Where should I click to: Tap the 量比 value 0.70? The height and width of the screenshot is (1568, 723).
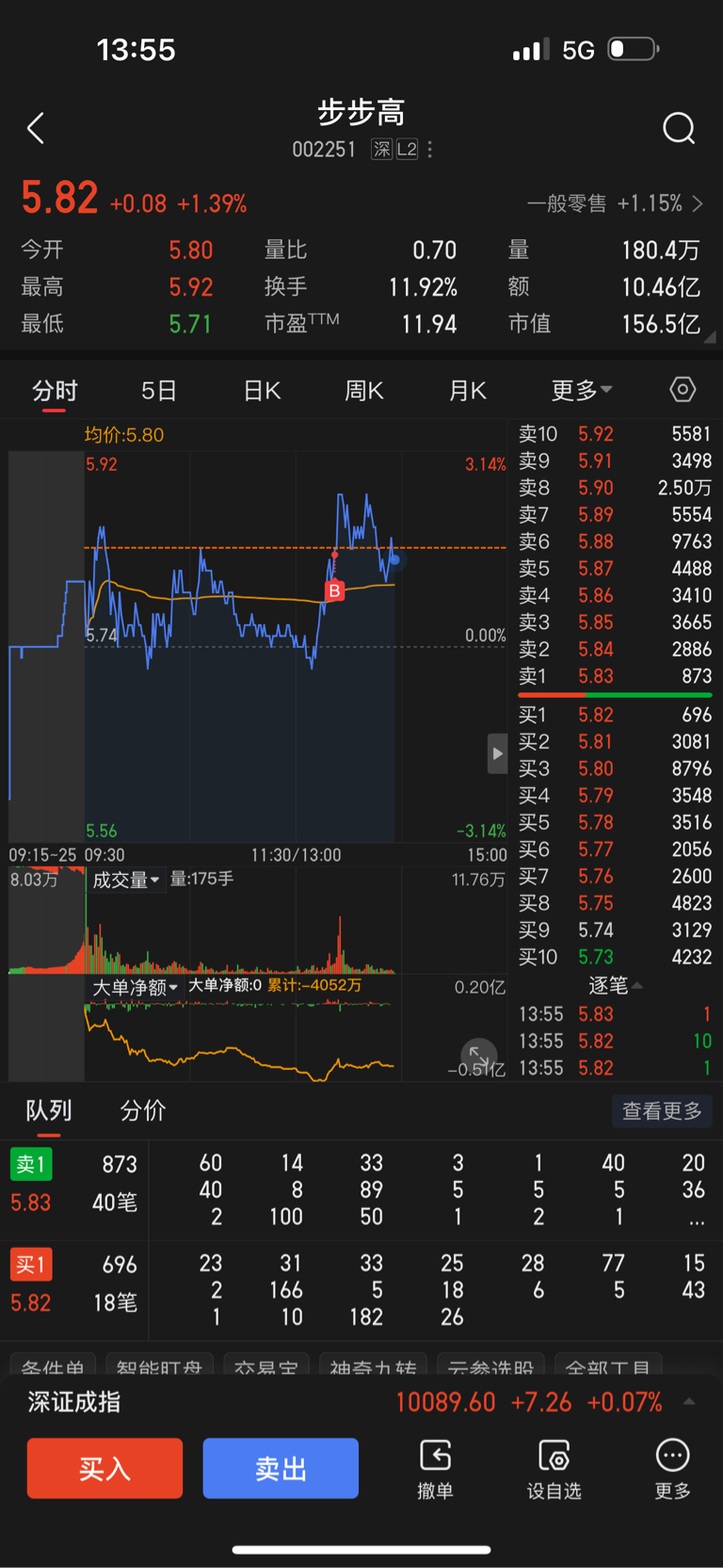pos(435,250)
